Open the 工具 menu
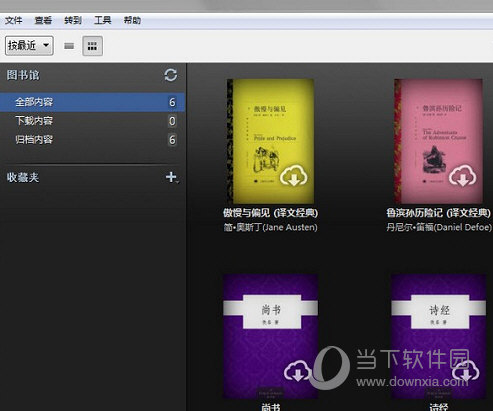The image size is (493, 411). (102, 20)
